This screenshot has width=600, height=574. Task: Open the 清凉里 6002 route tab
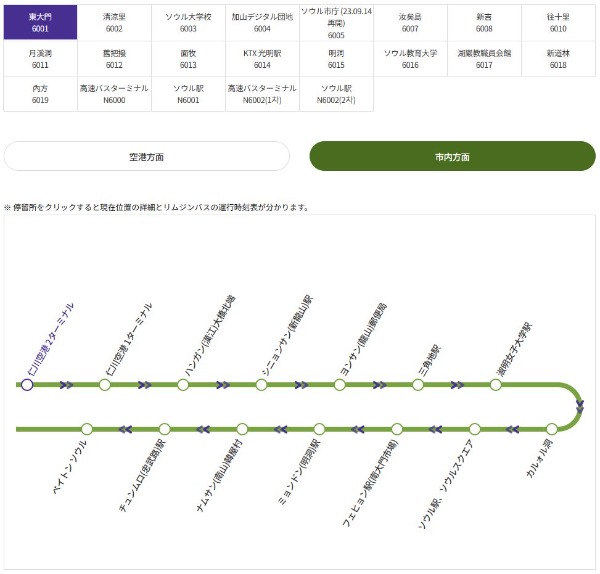click(x=114, y=23)
